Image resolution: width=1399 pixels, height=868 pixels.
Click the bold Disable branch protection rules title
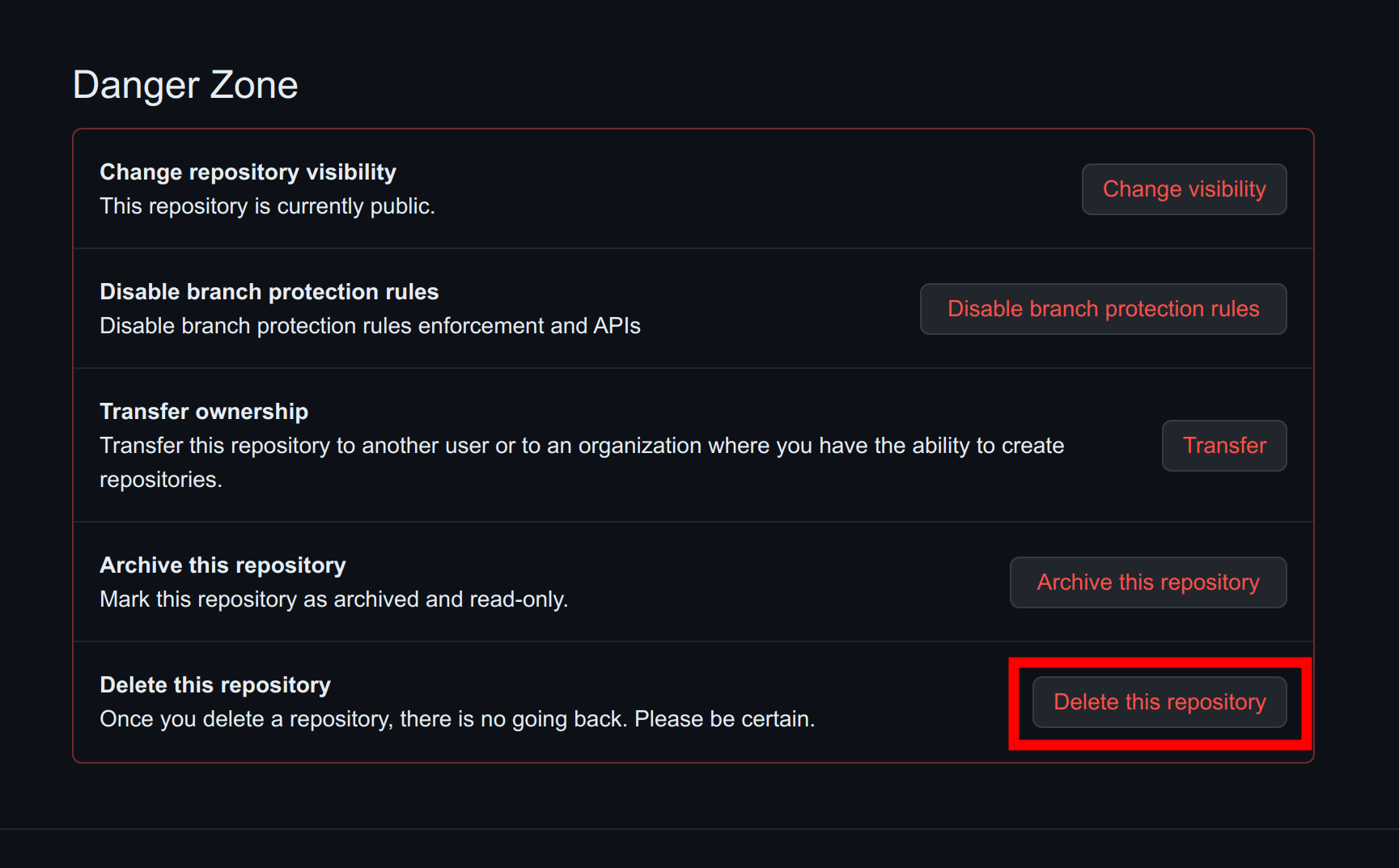[x=269, y=292]
